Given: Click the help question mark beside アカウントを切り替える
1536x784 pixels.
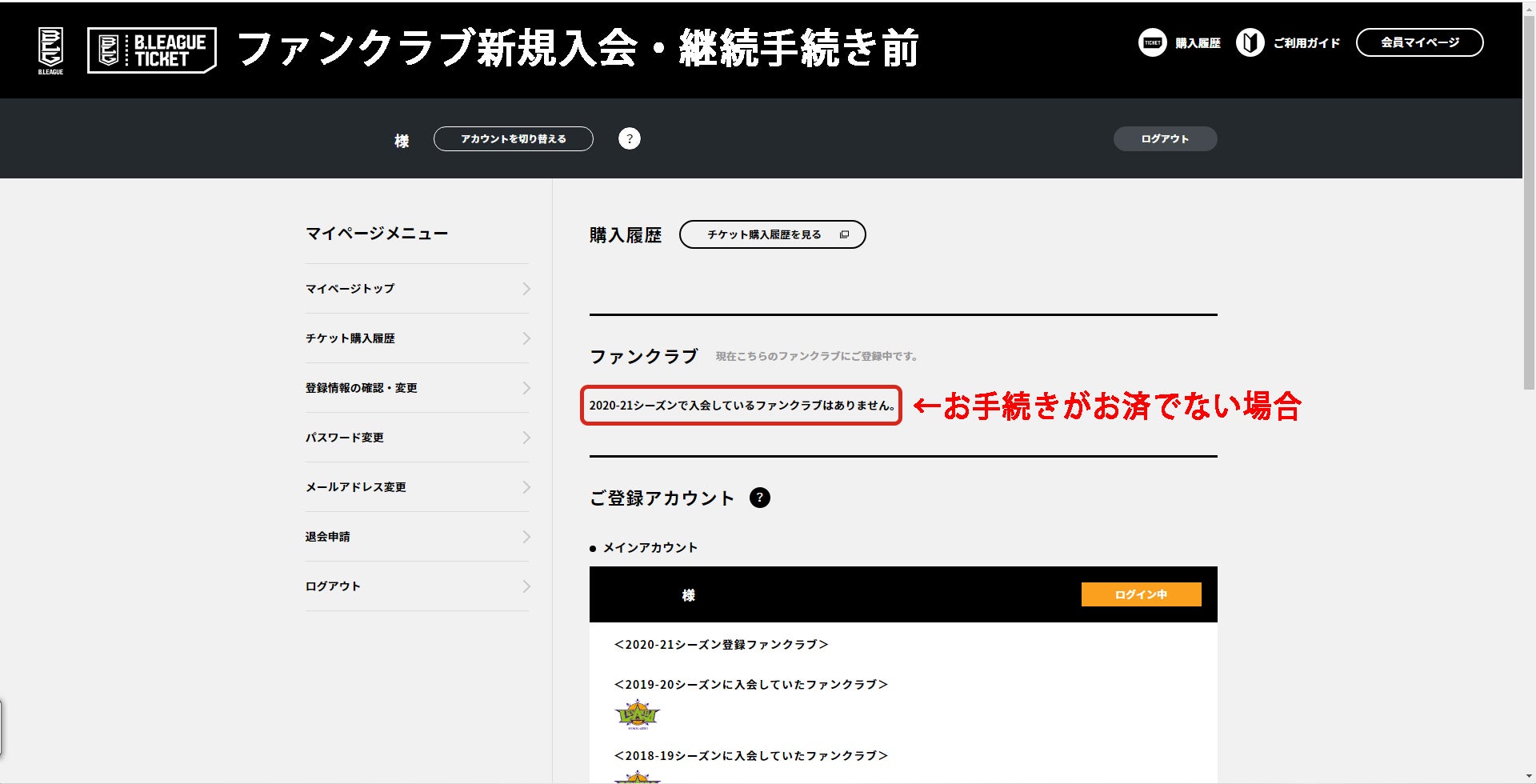Looking at the screenshot, I should point(630,139).
